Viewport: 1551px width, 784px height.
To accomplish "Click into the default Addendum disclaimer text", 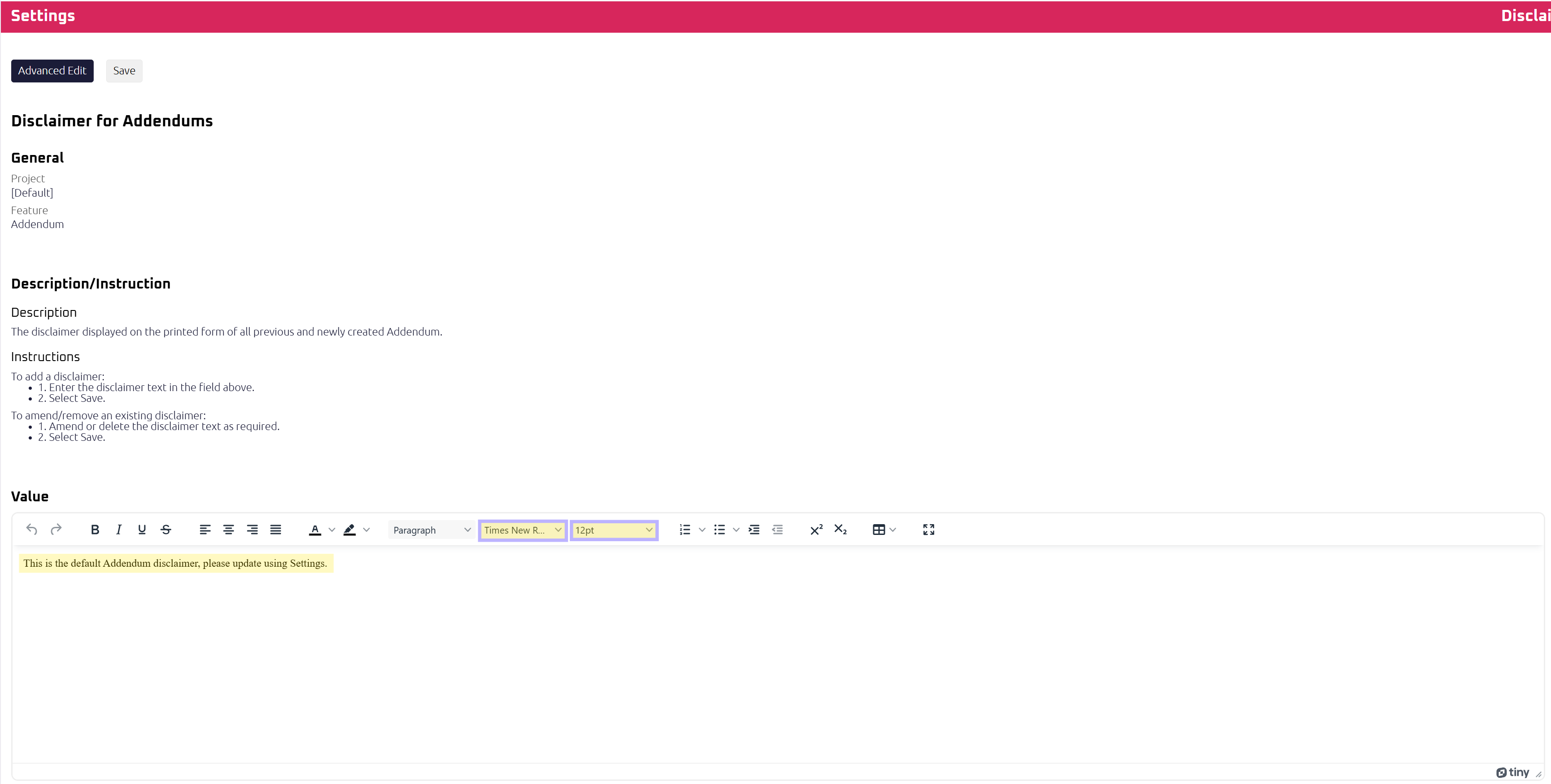I will click(175, 563).
